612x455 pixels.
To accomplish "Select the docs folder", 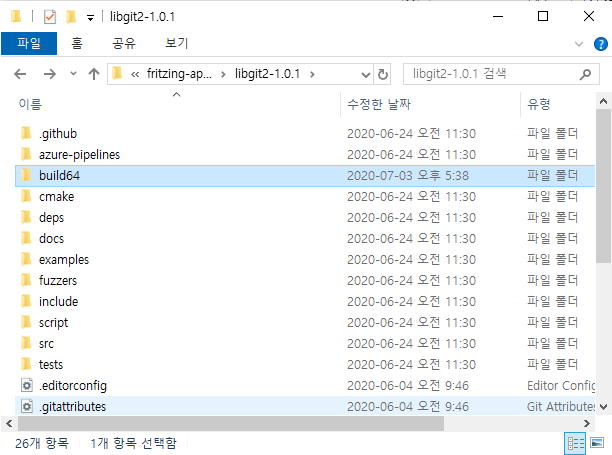I will point(305,239).
